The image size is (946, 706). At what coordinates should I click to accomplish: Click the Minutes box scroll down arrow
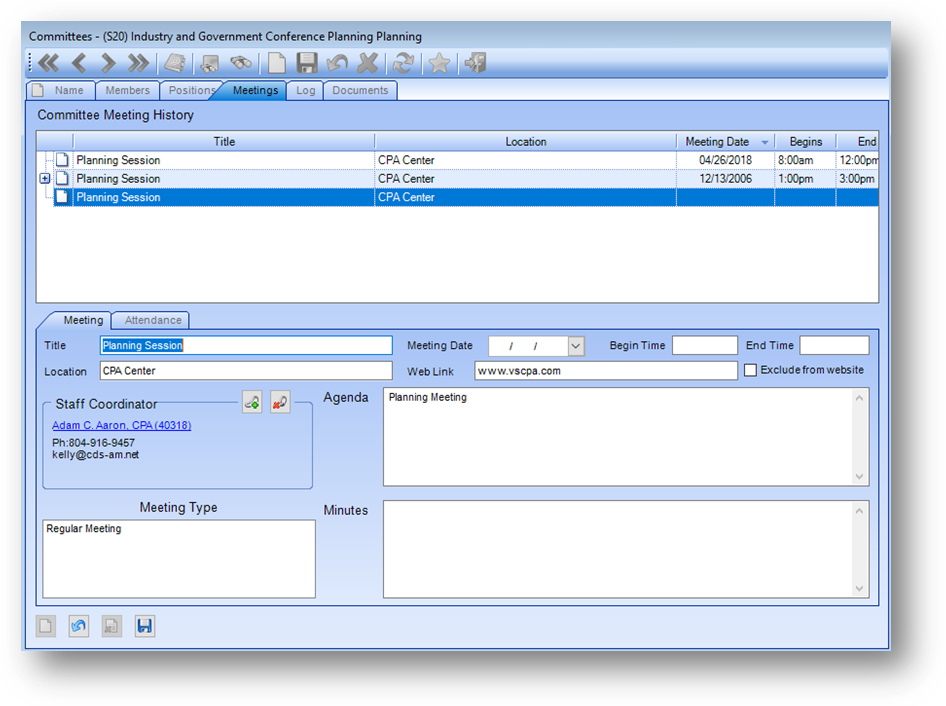pos(859,589)
